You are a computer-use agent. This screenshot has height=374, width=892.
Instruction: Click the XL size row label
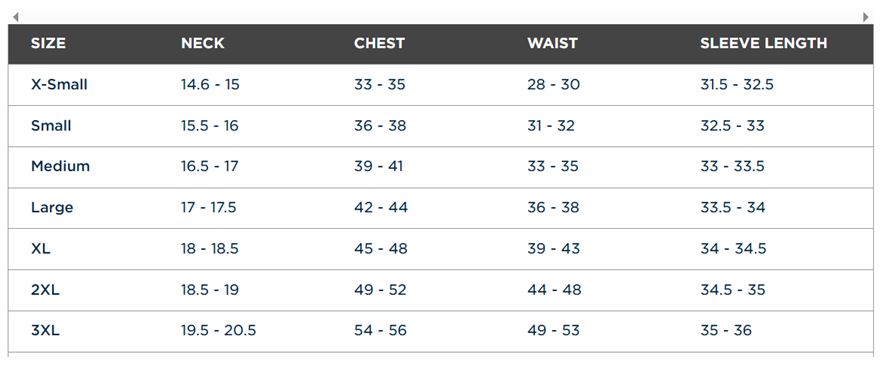tap(40, 248)
